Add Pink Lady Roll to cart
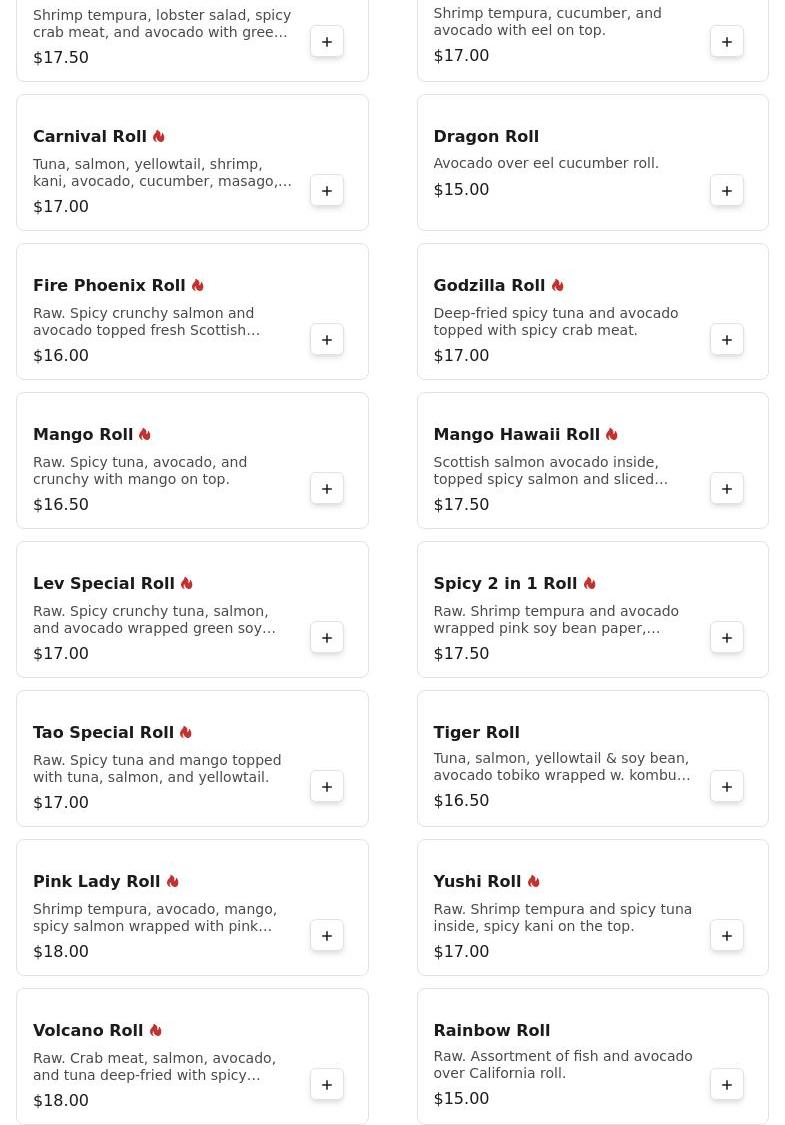Image resolution: width=785 pixels, height=1125 pixels. coord(327,936)
